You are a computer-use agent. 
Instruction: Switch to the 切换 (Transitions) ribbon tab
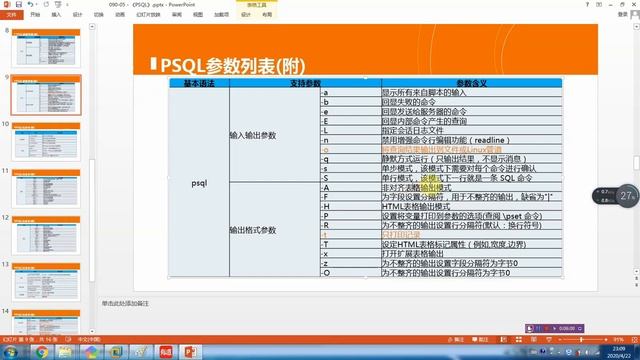point(99,15)
